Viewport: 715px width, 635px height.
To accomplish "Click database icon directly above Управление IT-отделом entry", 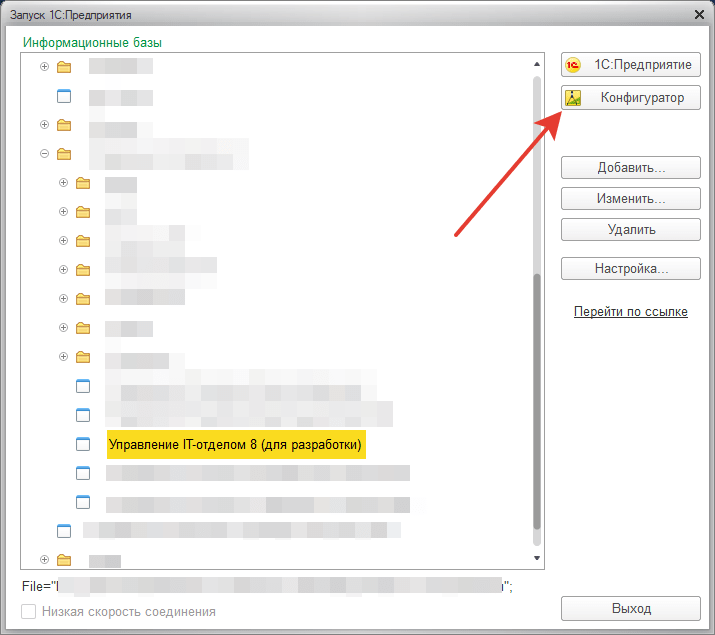I will click(x=83, y=415).
